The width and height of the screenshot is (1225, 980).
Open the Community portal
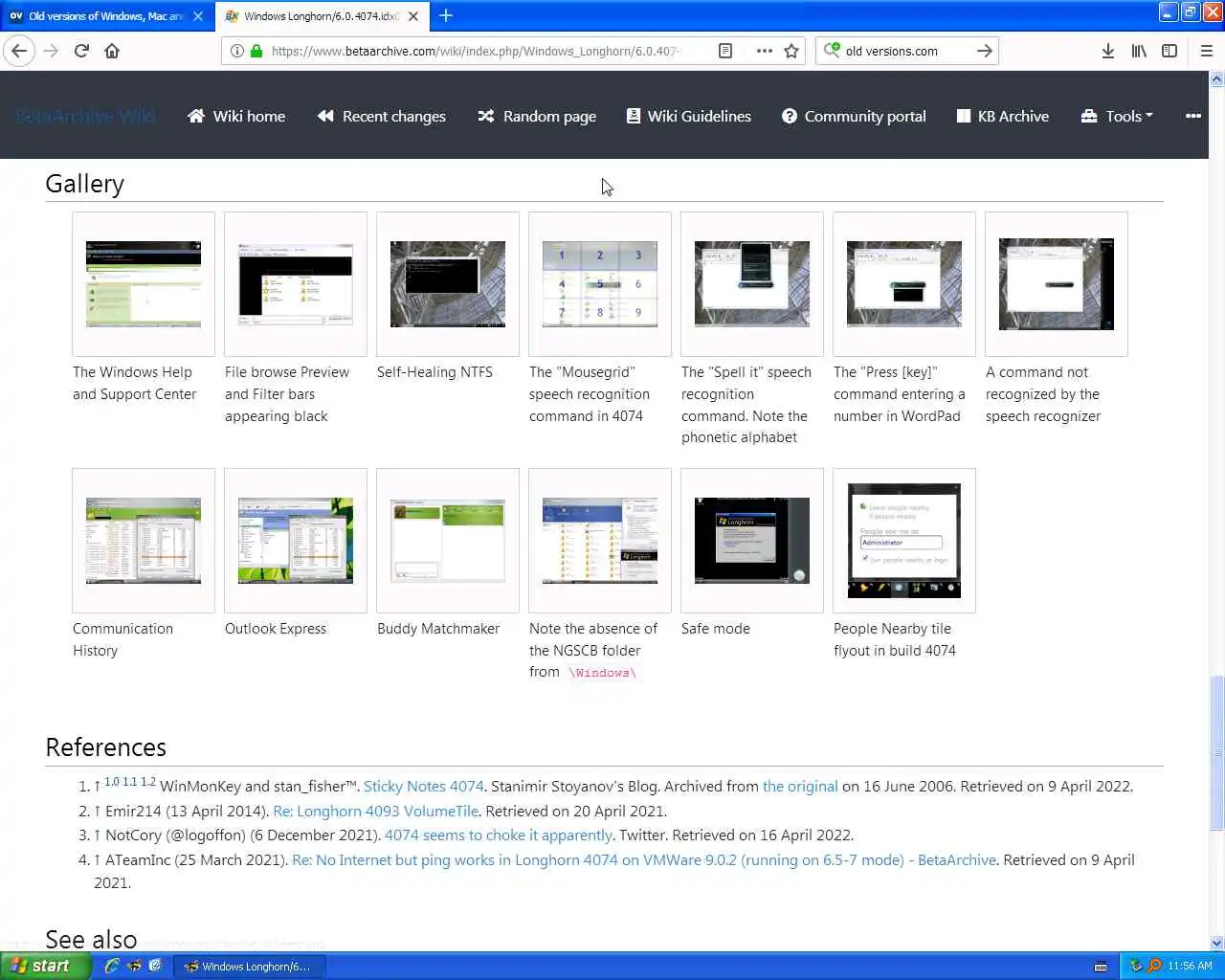pos(854,116)
